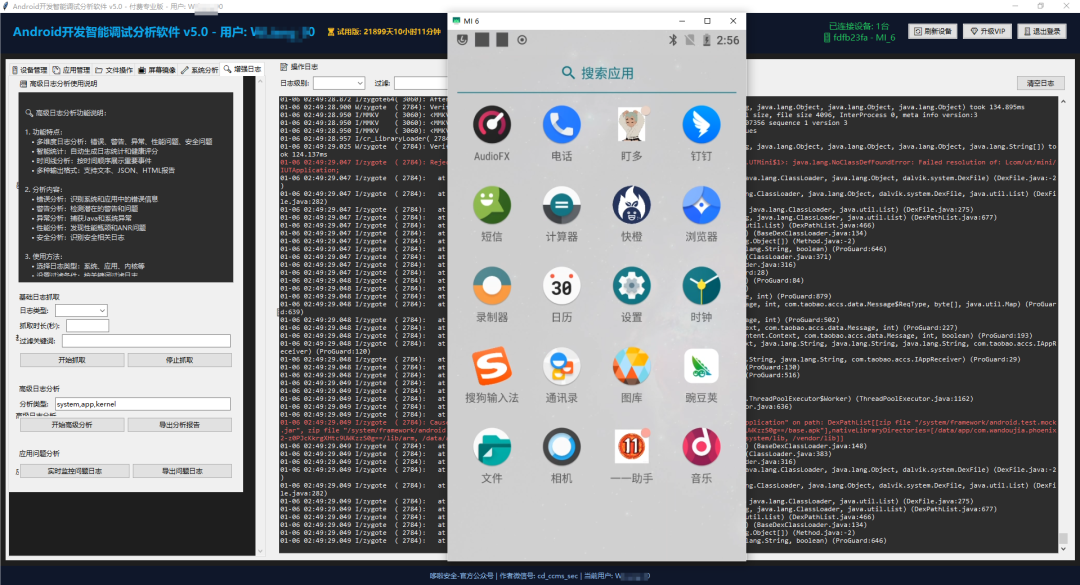Open the 日历 calendar app
This screenshot has height=585, width=1080.
tap(561, 286)
